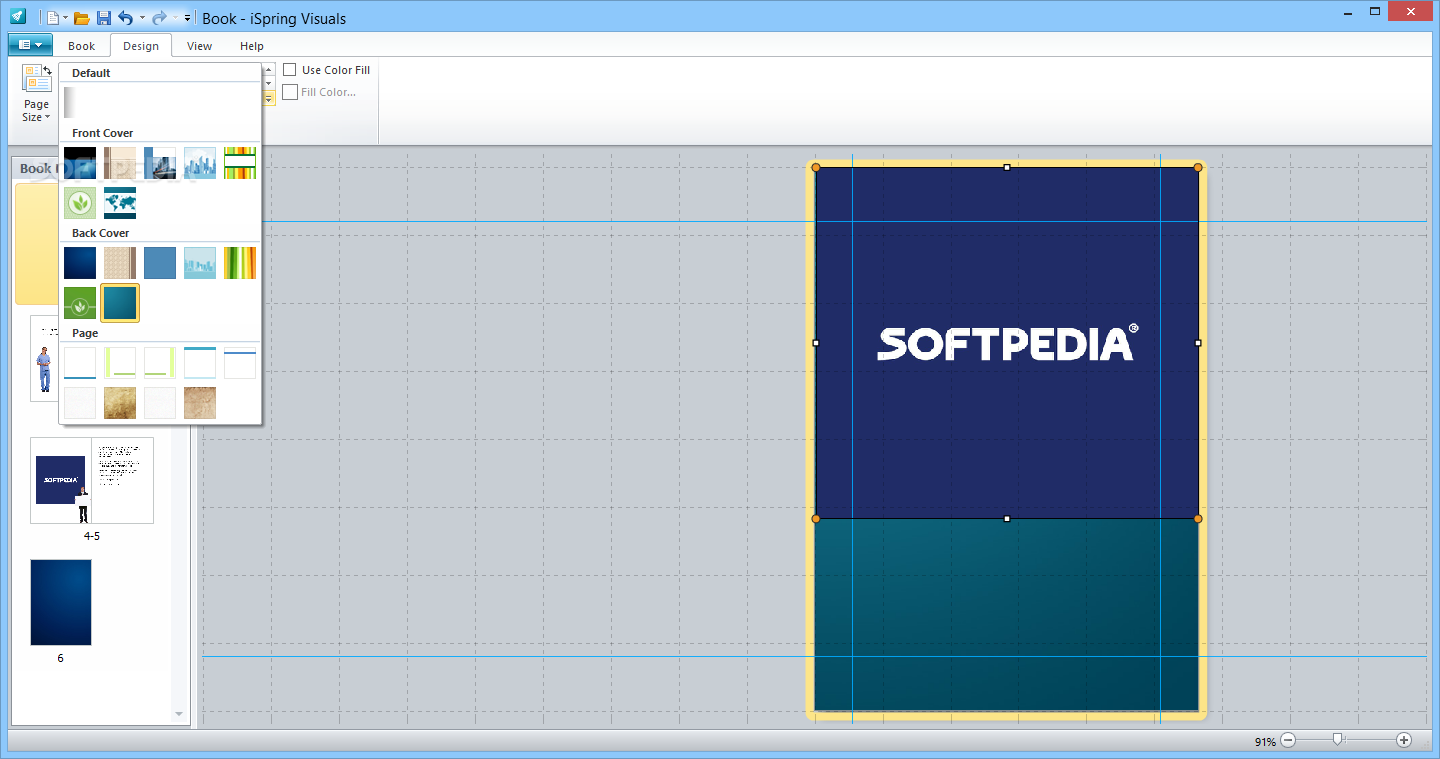The width and height of the screenshot is (1440, 759).
Task: Zoom in with the plus button
Action: 1404,741
